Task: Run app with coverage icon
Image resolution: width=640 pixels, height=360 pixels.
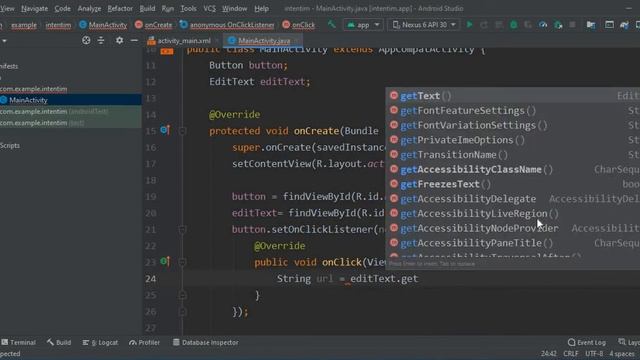Action: point(528,25)
